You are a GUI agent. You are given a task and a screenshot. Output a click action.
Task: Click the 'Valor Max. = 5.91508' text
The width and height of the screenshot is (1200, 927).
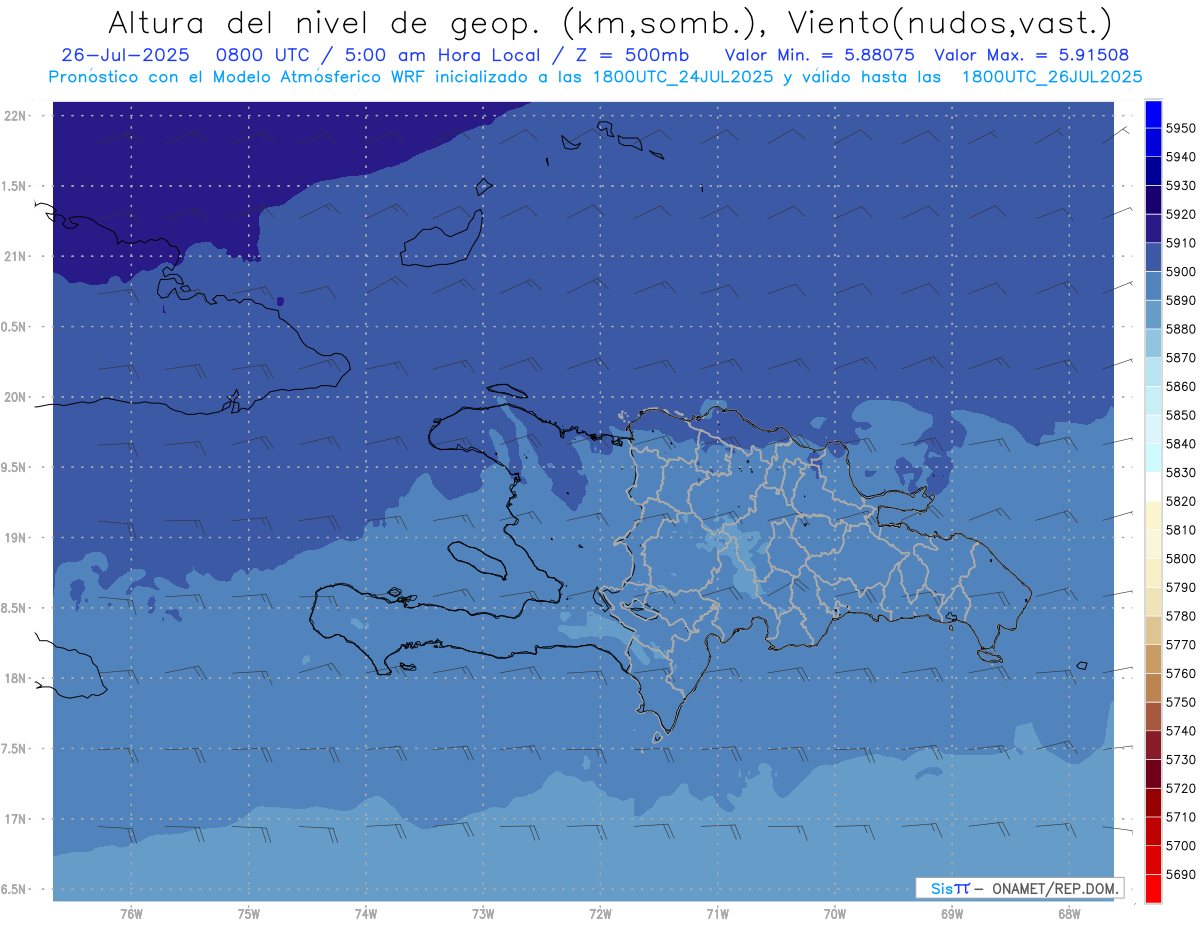(1031, 55)
